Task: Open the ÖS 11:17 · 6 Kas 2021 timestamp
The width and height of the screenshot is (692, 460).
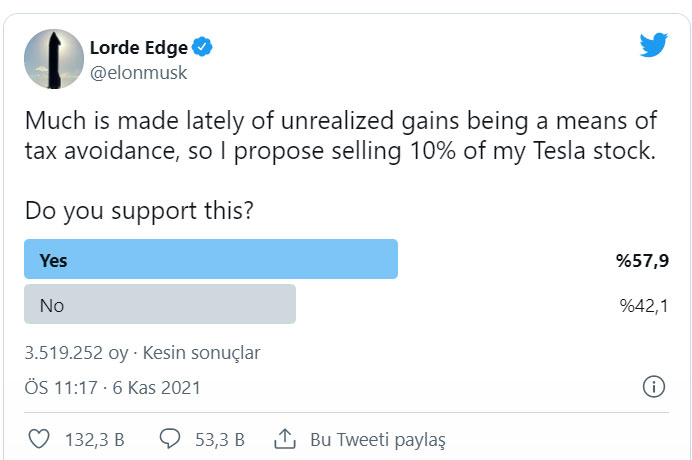Action: tap(112, 387)
